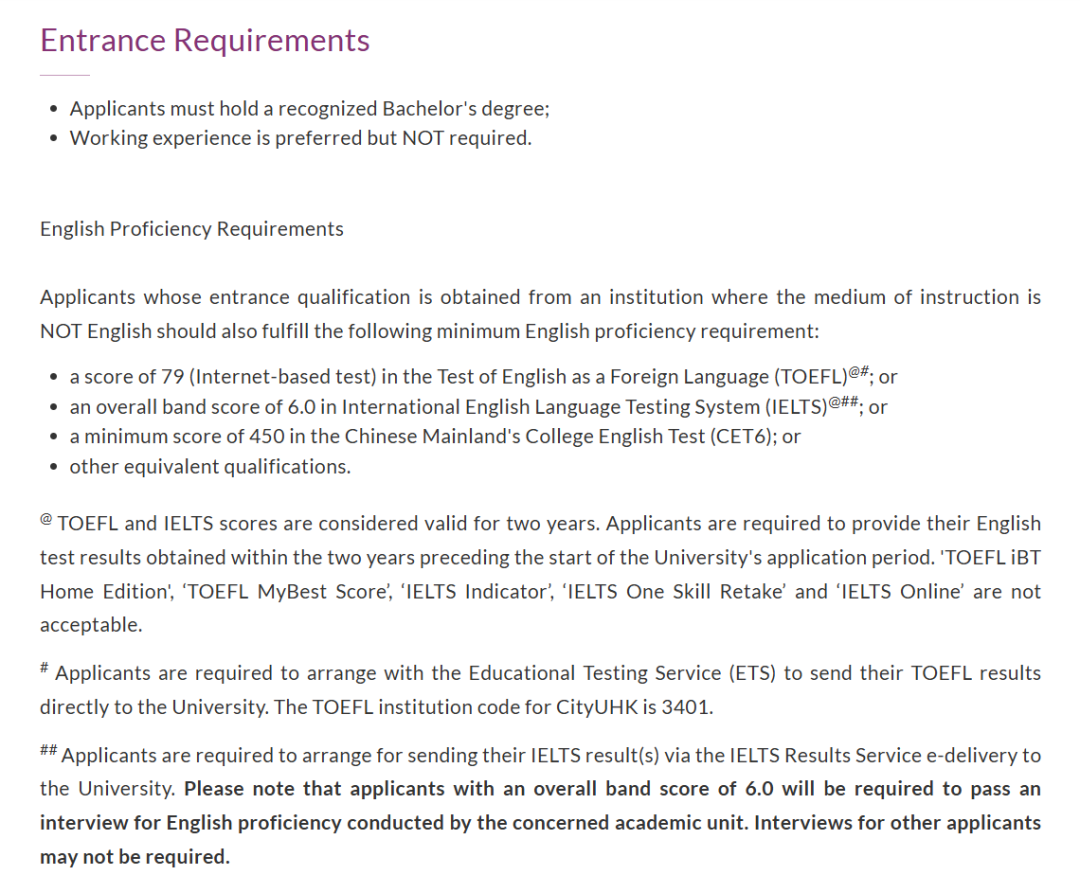Click the "Working experience is preferred" bullet
Viewport: 1080px width, 893px height.
click(300, 138)
